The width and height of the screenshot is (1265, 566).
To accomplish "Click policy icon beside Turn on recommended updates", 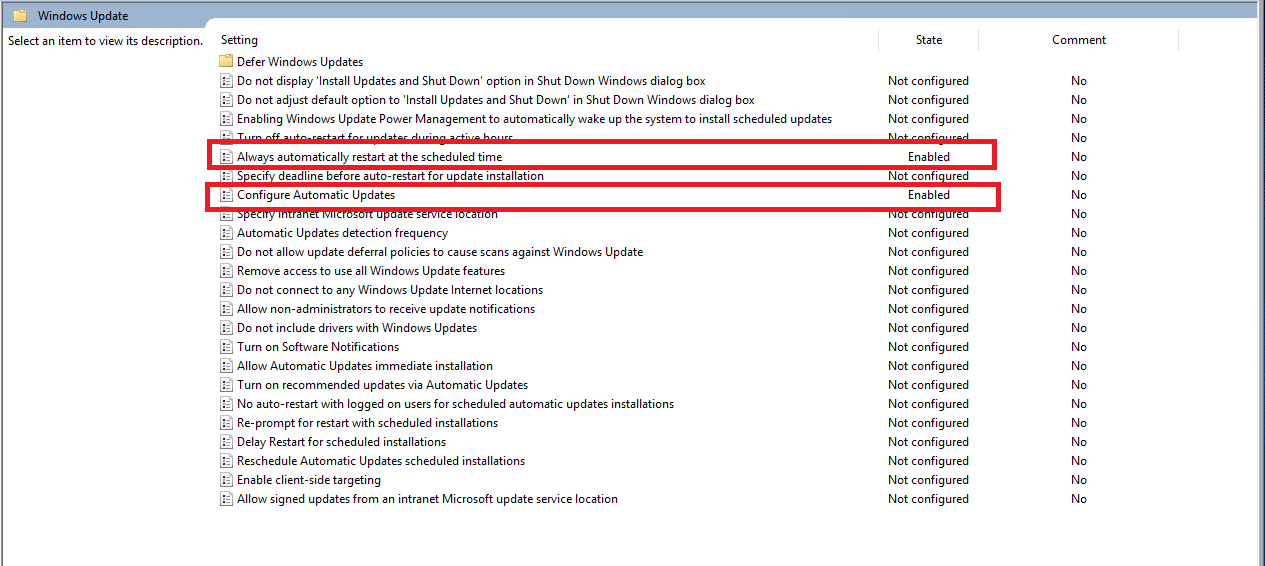I will coord(226,385).
